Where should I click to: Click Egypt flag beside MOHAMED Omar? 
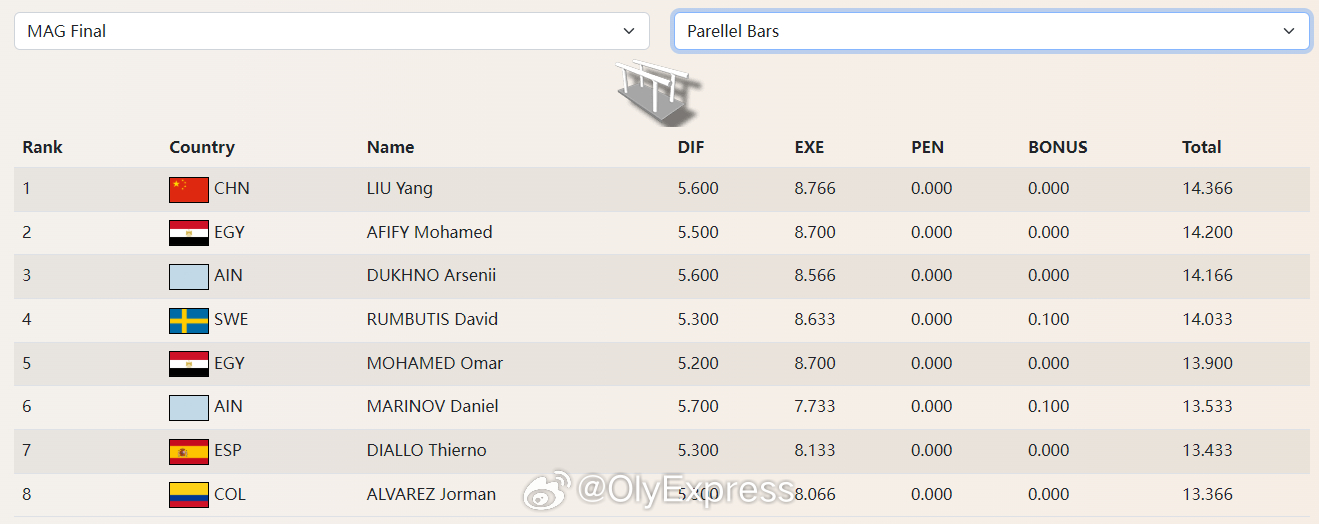point(189,364)
